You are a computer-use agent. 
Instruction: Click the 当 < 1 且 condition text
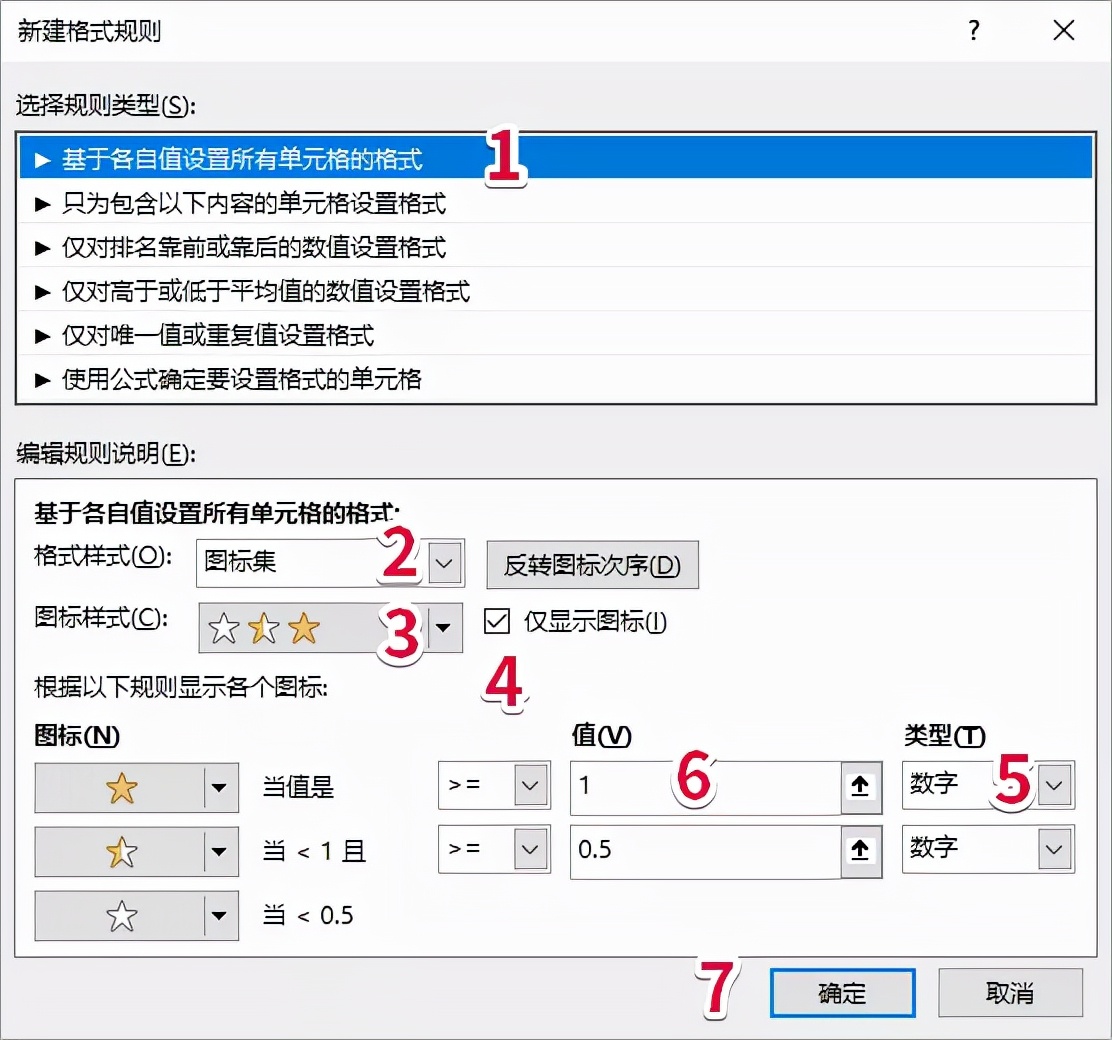pos(314,851)
